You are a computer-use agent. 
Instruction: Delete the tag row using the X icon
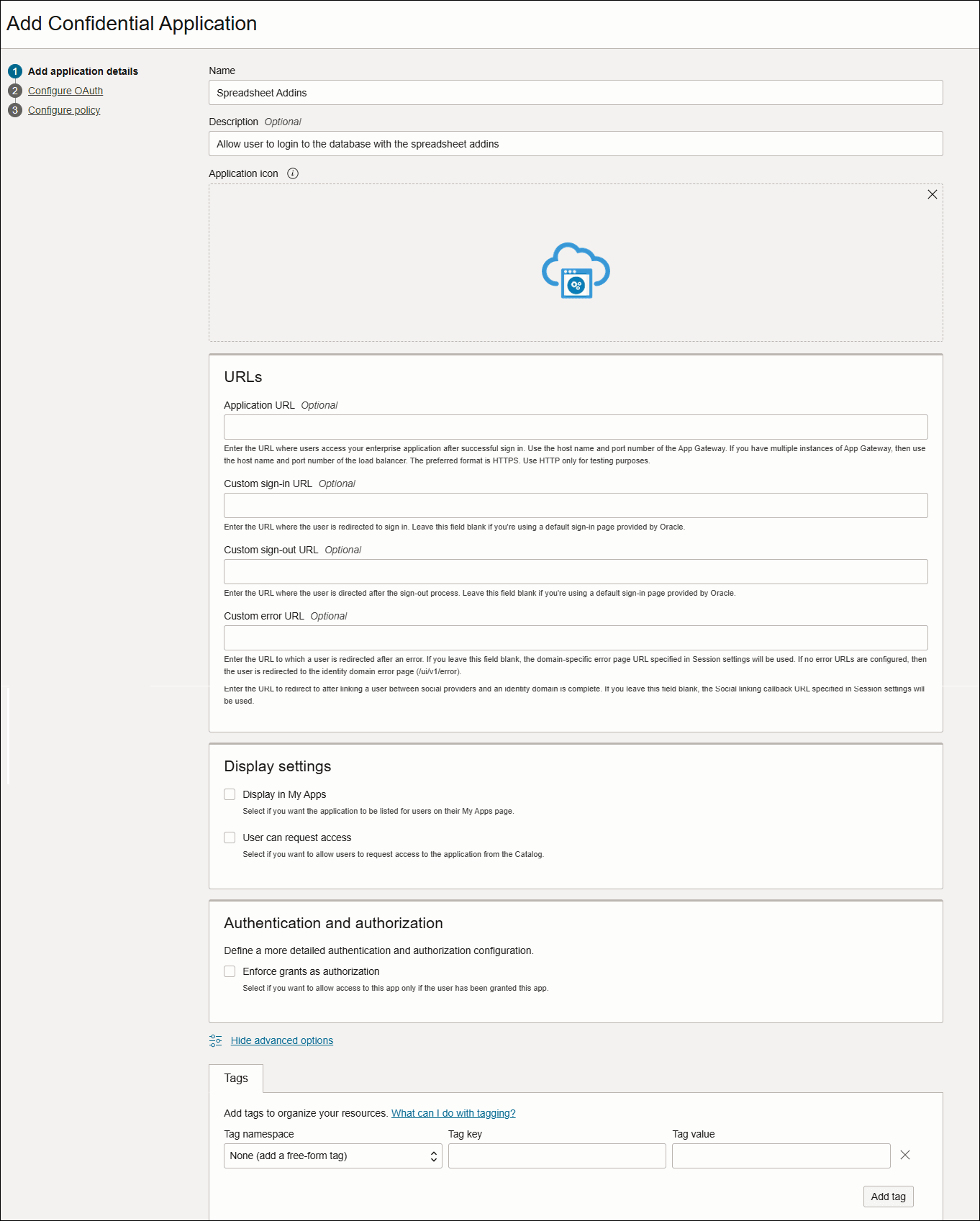pos(904,1155)
